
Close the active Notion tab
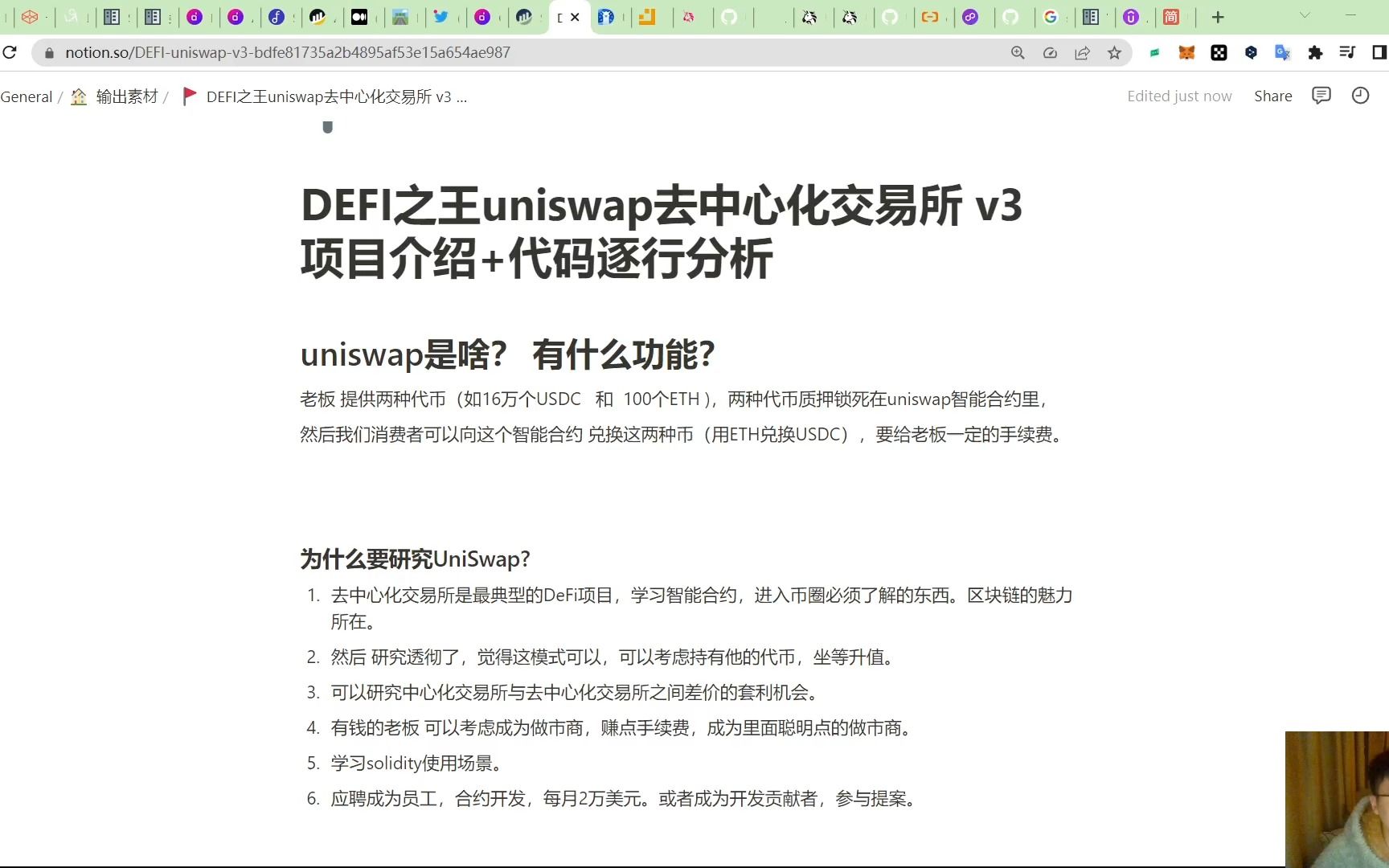click(x=575, y=17)
